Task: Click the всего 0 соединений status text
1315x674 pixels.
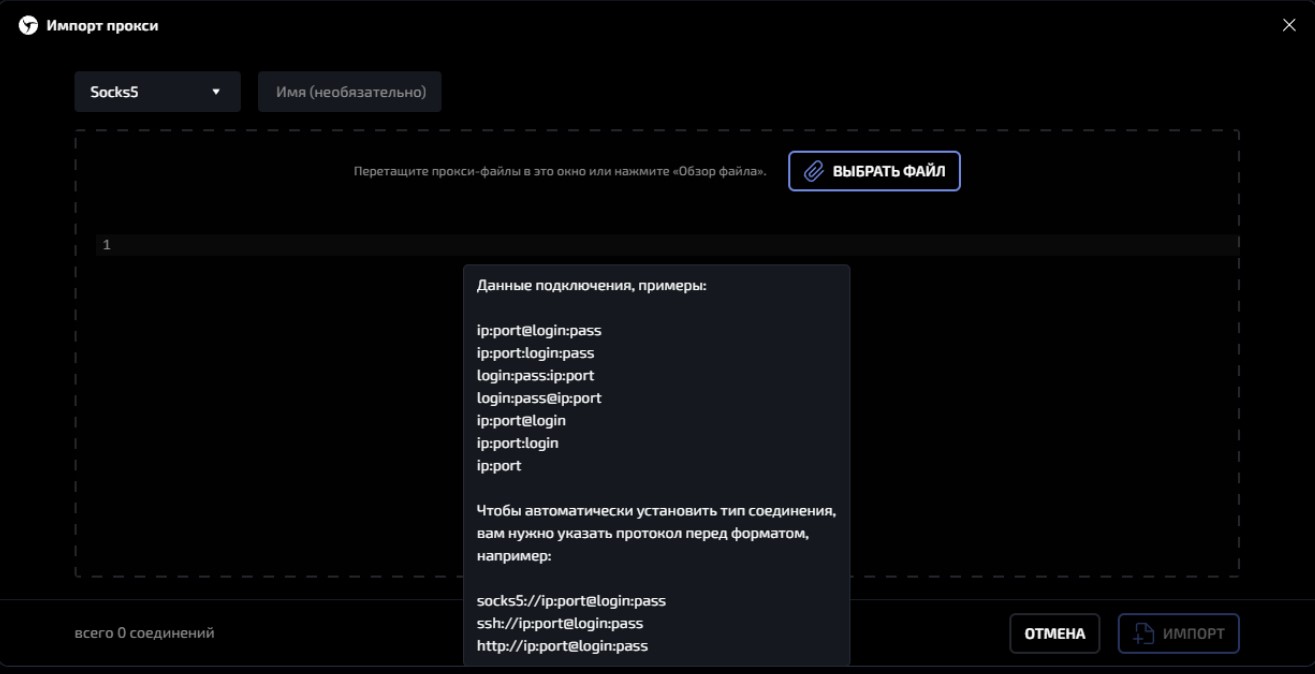Action: [x=144, y=633]
